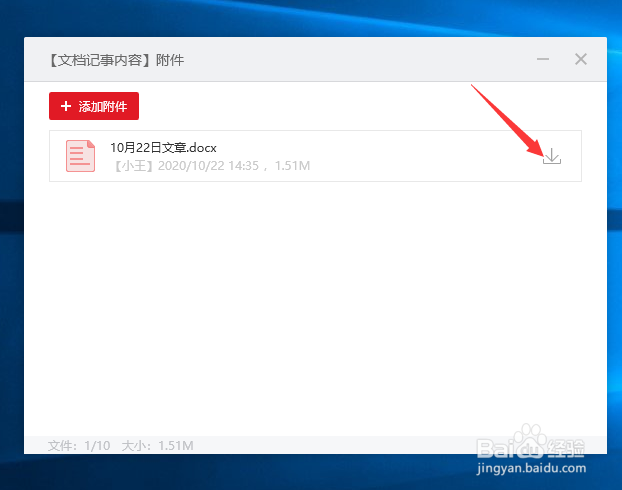The width and height of the screenshot is (622, 490).
Task: Click the 【小王】2020/10/22 14:35 details text
Action: [212, 165]
